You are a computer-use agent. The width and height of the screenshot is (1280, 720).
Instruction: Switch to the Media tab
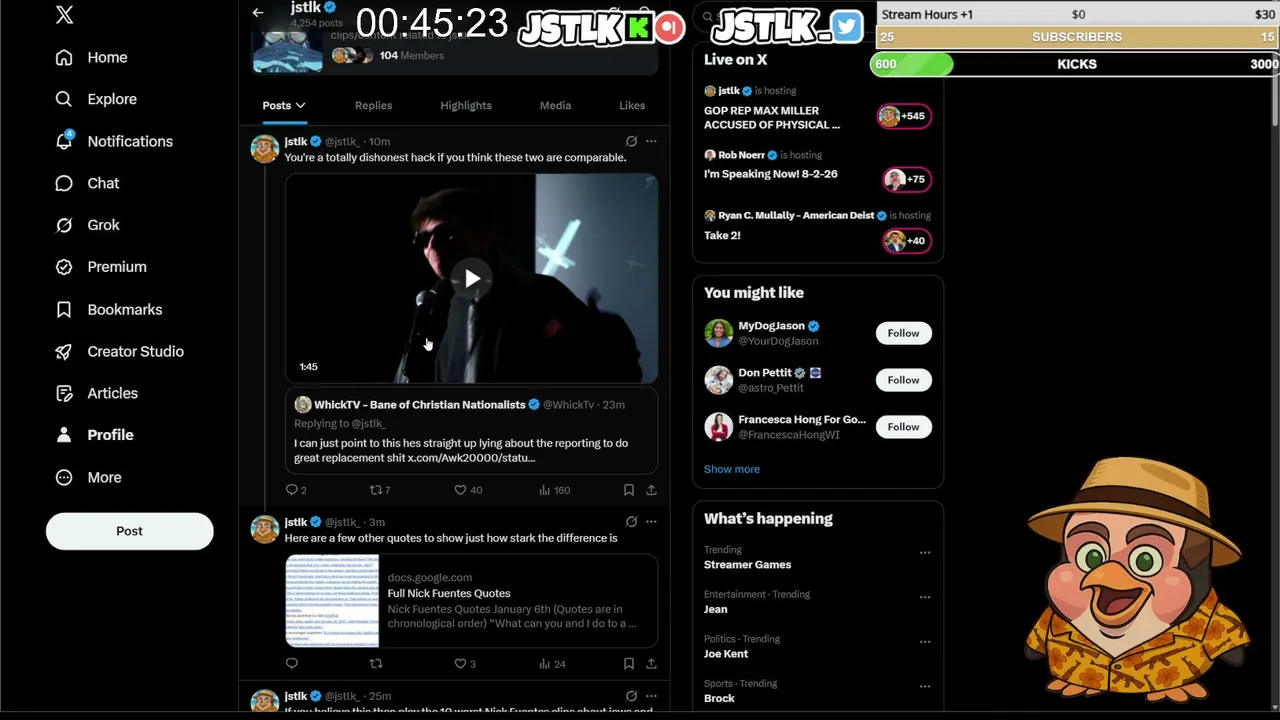point(555,105)
